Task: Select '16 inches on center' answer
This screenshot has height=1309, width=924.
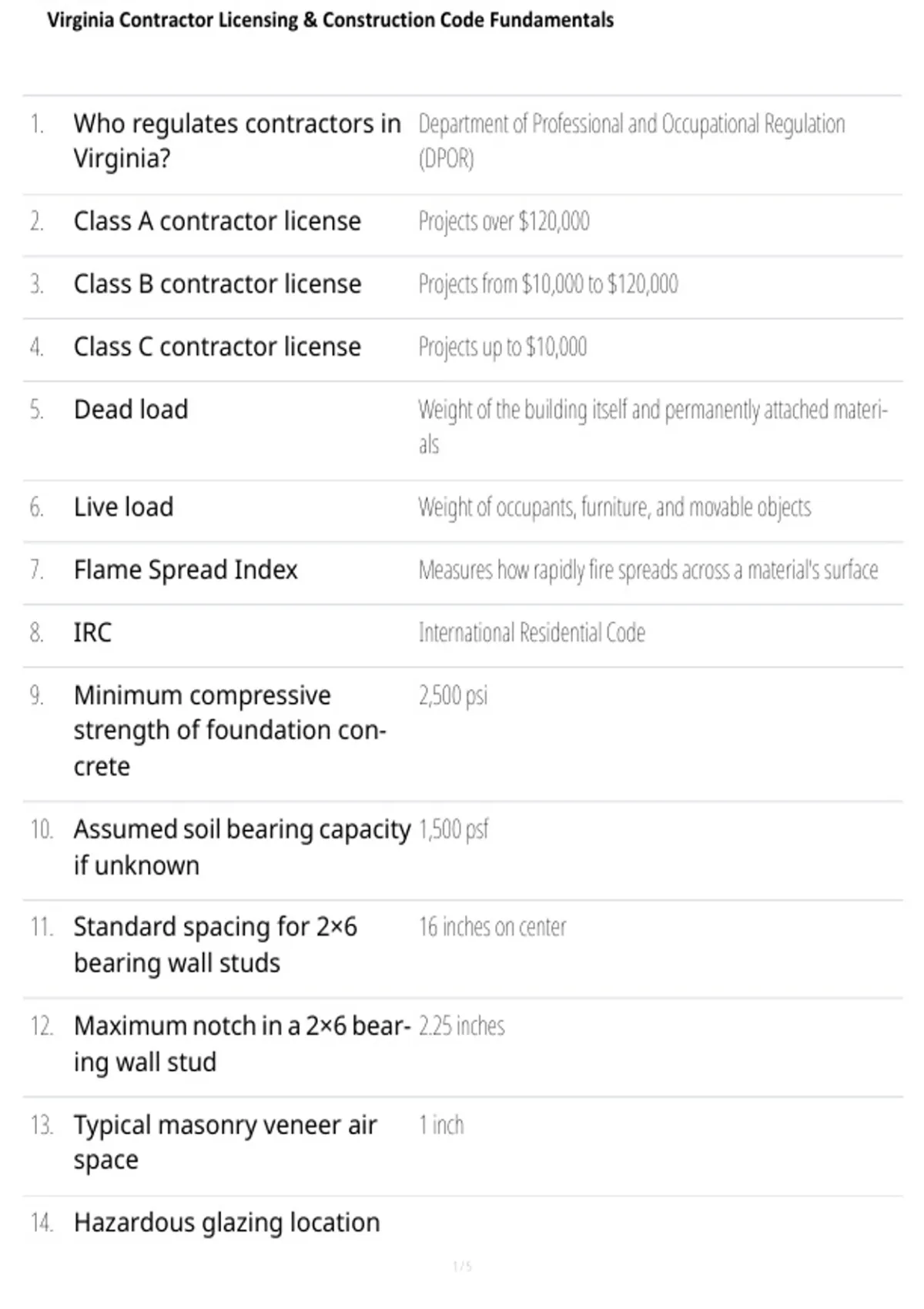Action: point(492,927)
